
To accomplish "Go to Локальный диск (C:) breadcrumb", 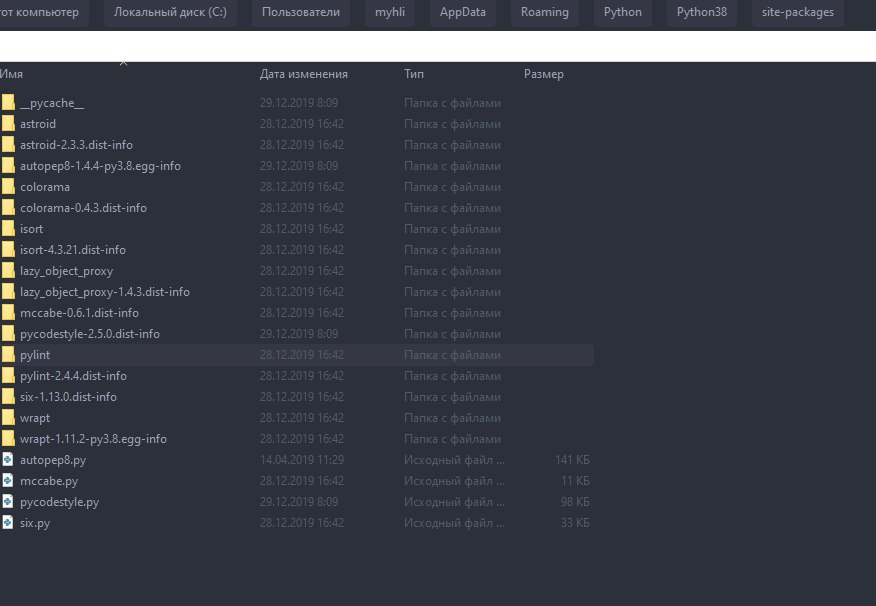I will click(x=170, y=12).
